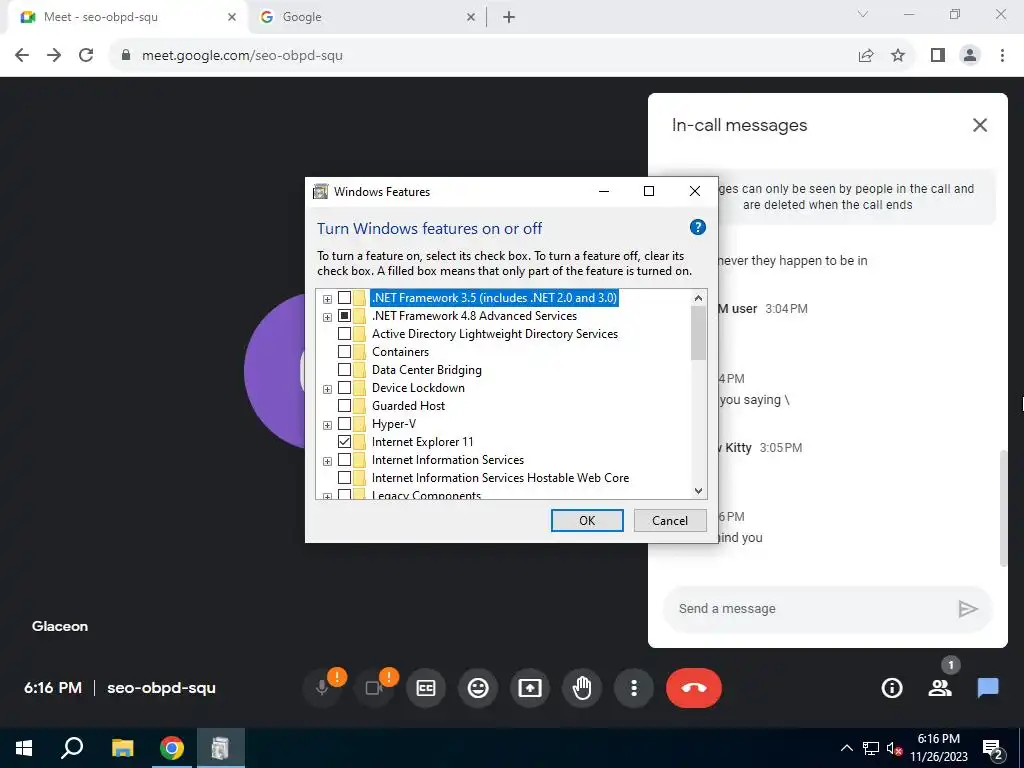Click the feature list scroll-down arrow
This screenshot has width=1024, height=768.
tap(698, 490)
